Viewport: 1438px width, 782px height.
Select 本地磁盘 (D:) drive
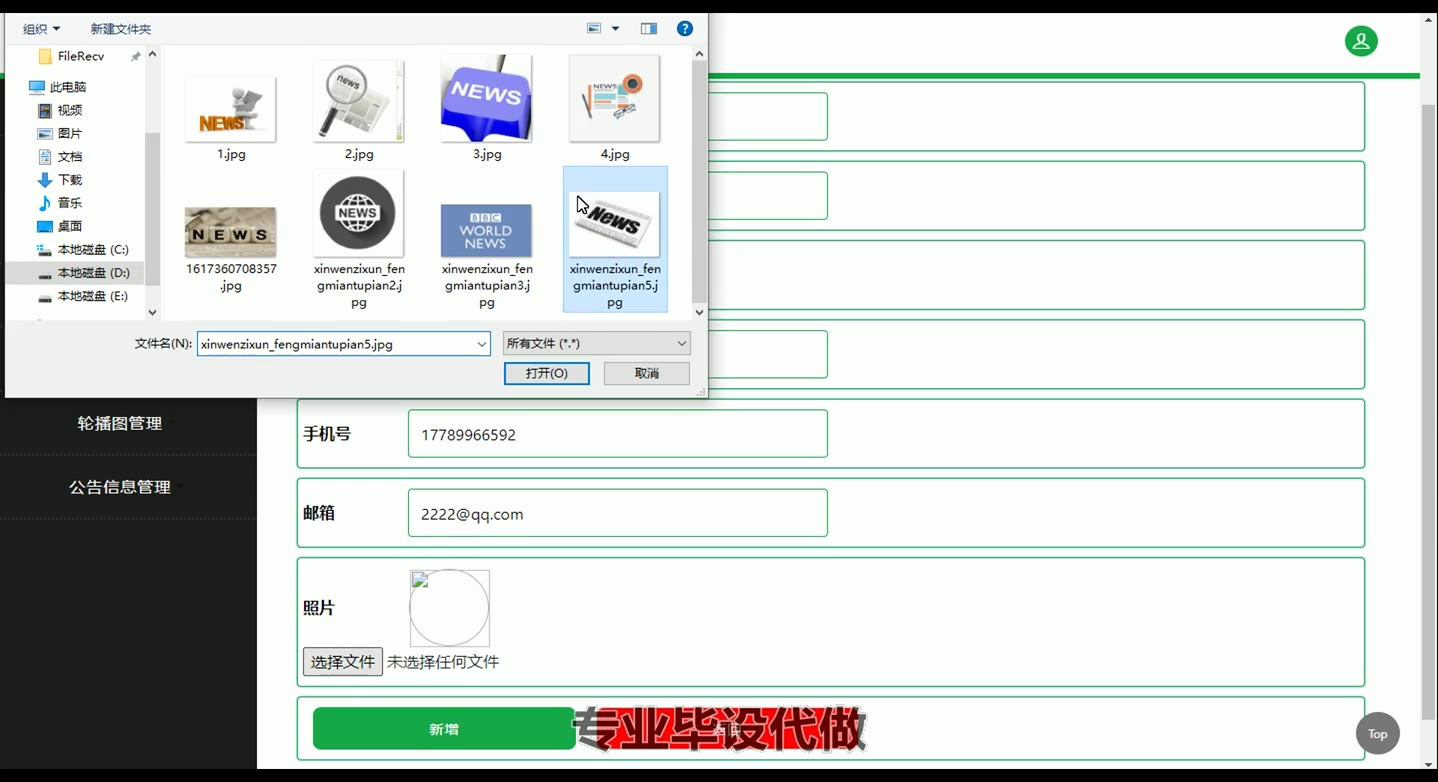click(x=92, y=273)
